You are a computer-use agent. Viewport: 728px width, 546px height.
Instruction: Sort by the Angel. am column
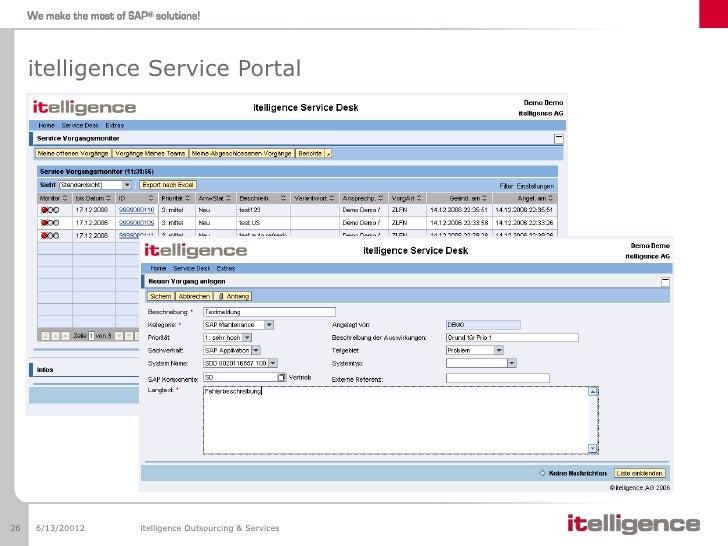tap(550, 198)
